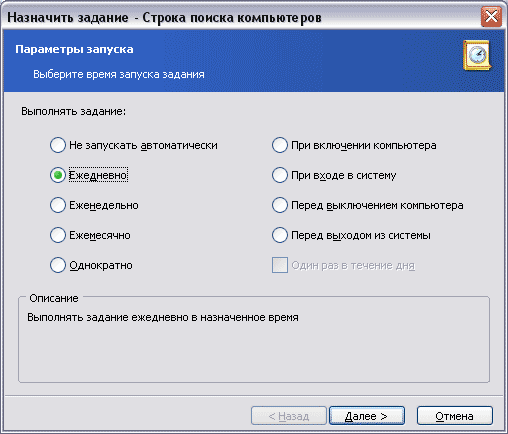Click 'Выберите время запуска задания' subtitle

coord(119,74)
